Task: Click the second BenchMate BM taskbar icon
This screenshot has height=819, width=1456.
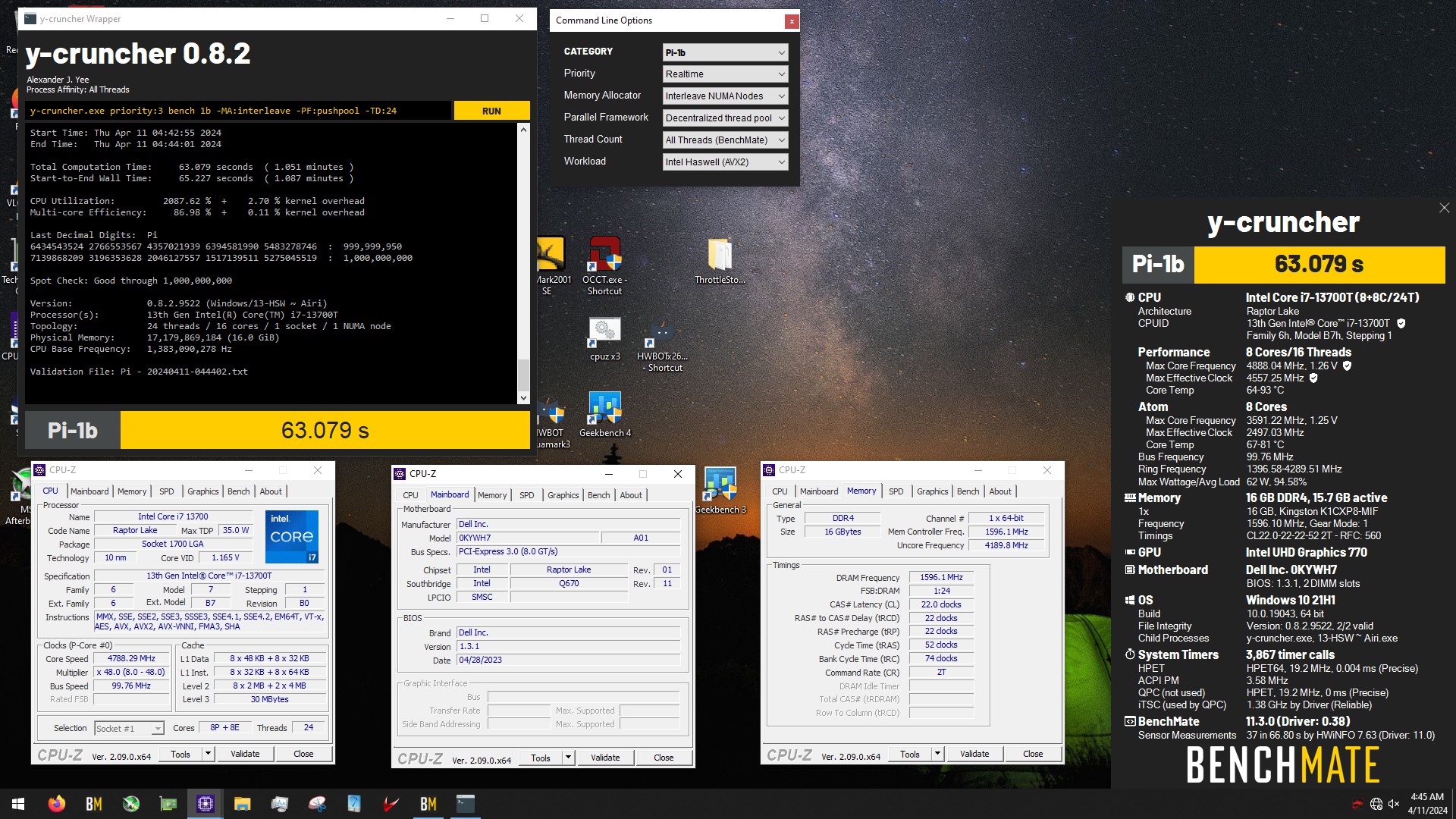Action: click(x=428, y=804)
